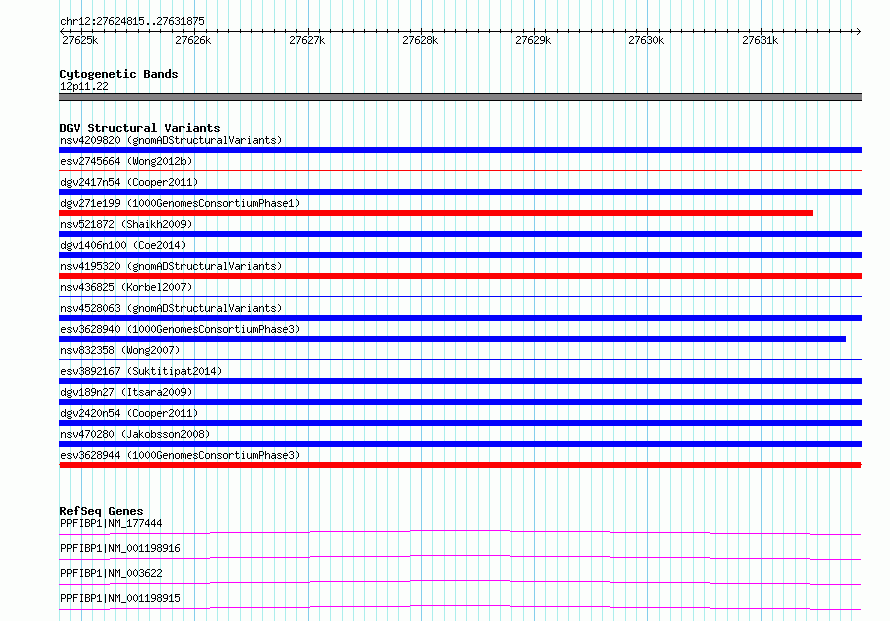Select nsv4195320 gnomAD variant label
890x621 pixels.
pos(171,266)
